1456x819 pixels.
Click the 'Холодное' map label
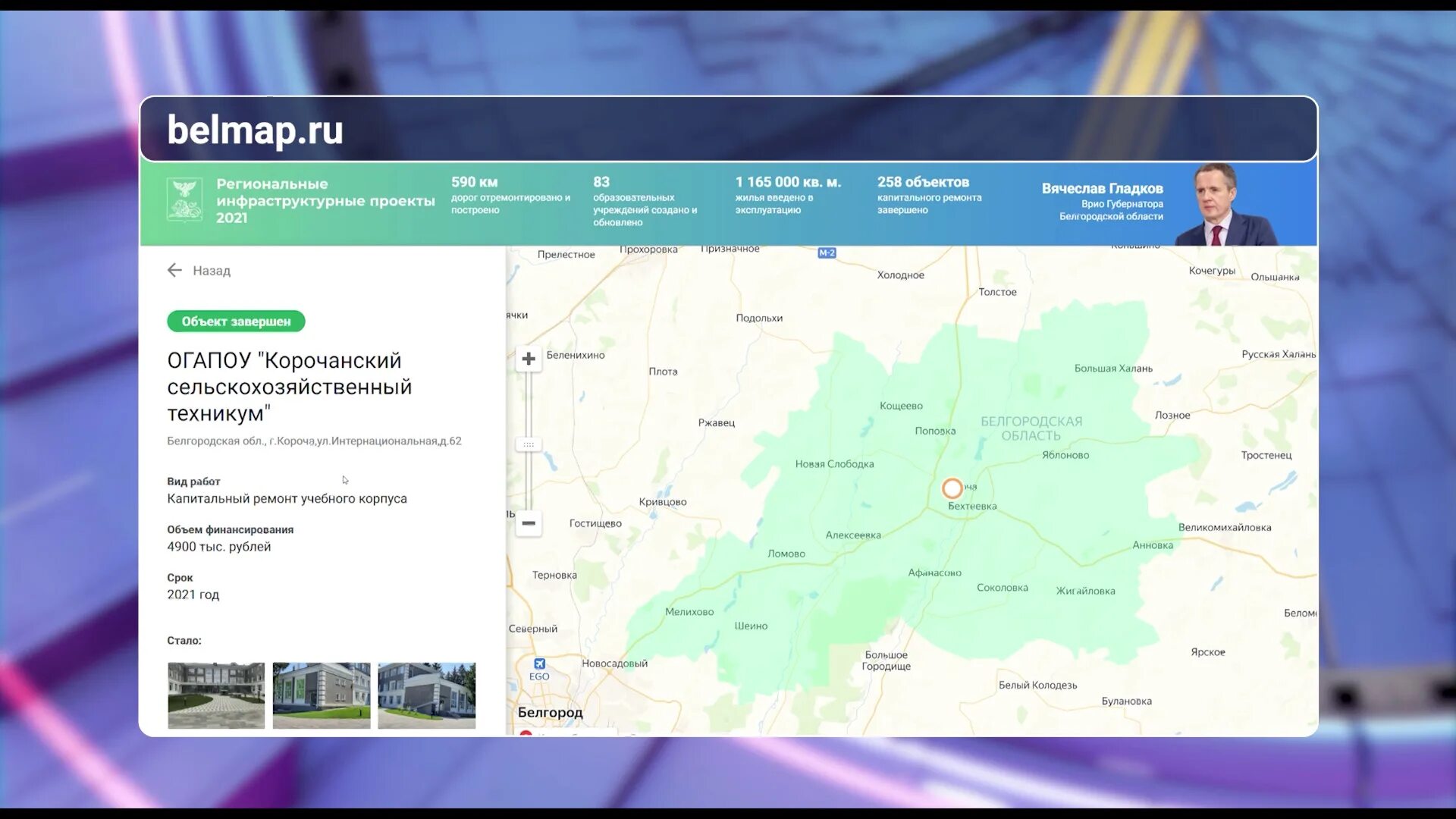(x=901, y=275)
